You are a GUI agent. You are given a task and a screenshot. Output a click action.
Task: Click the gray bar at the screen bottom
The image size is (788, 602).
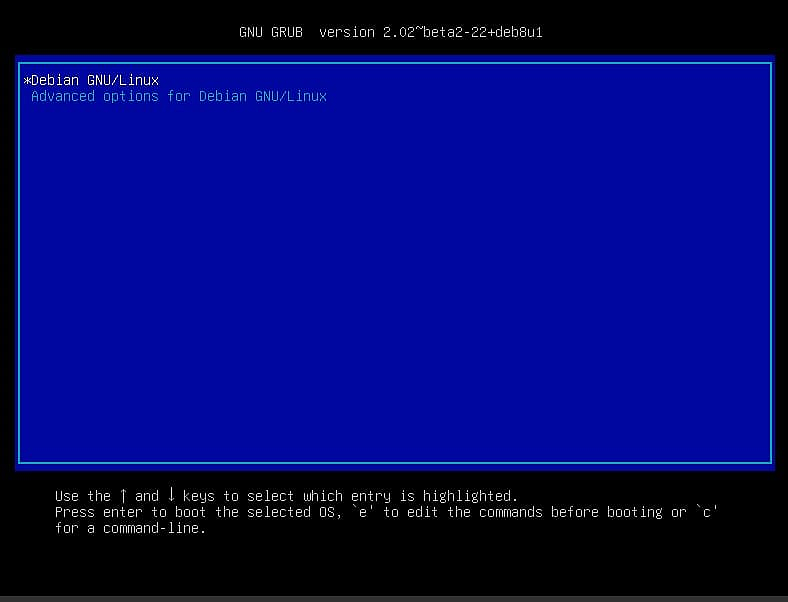(x=394, y=598)
